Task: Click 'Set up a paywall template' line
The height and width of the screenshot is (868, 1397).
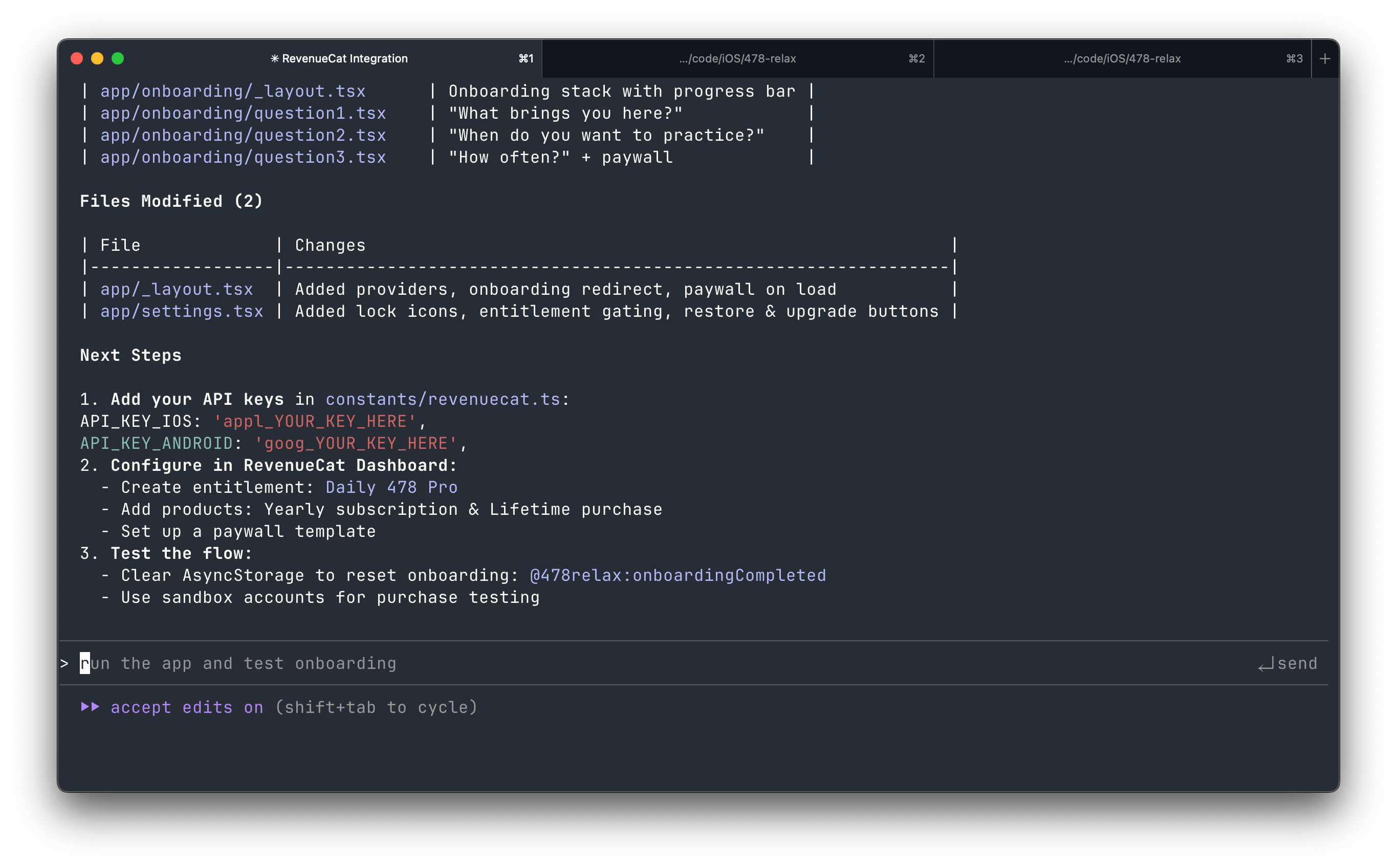Action: pos(248,532)
